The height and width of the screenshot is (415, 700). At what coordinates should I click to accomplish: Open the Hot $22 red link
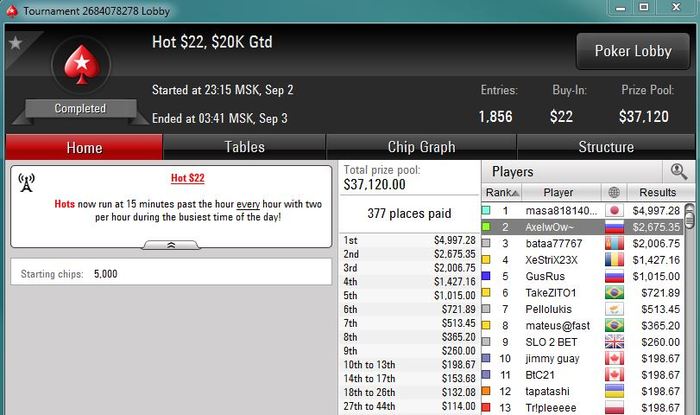click(188, 178)
